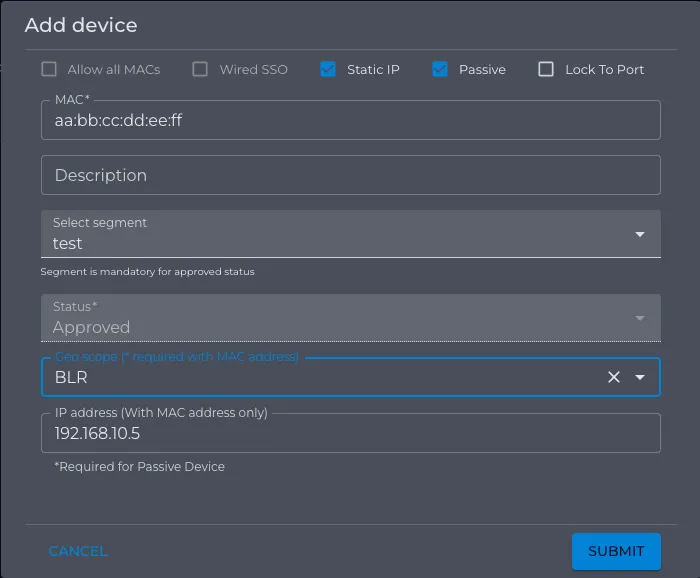Enable the Allow all MACs checkbox

(x=49, y=69)
